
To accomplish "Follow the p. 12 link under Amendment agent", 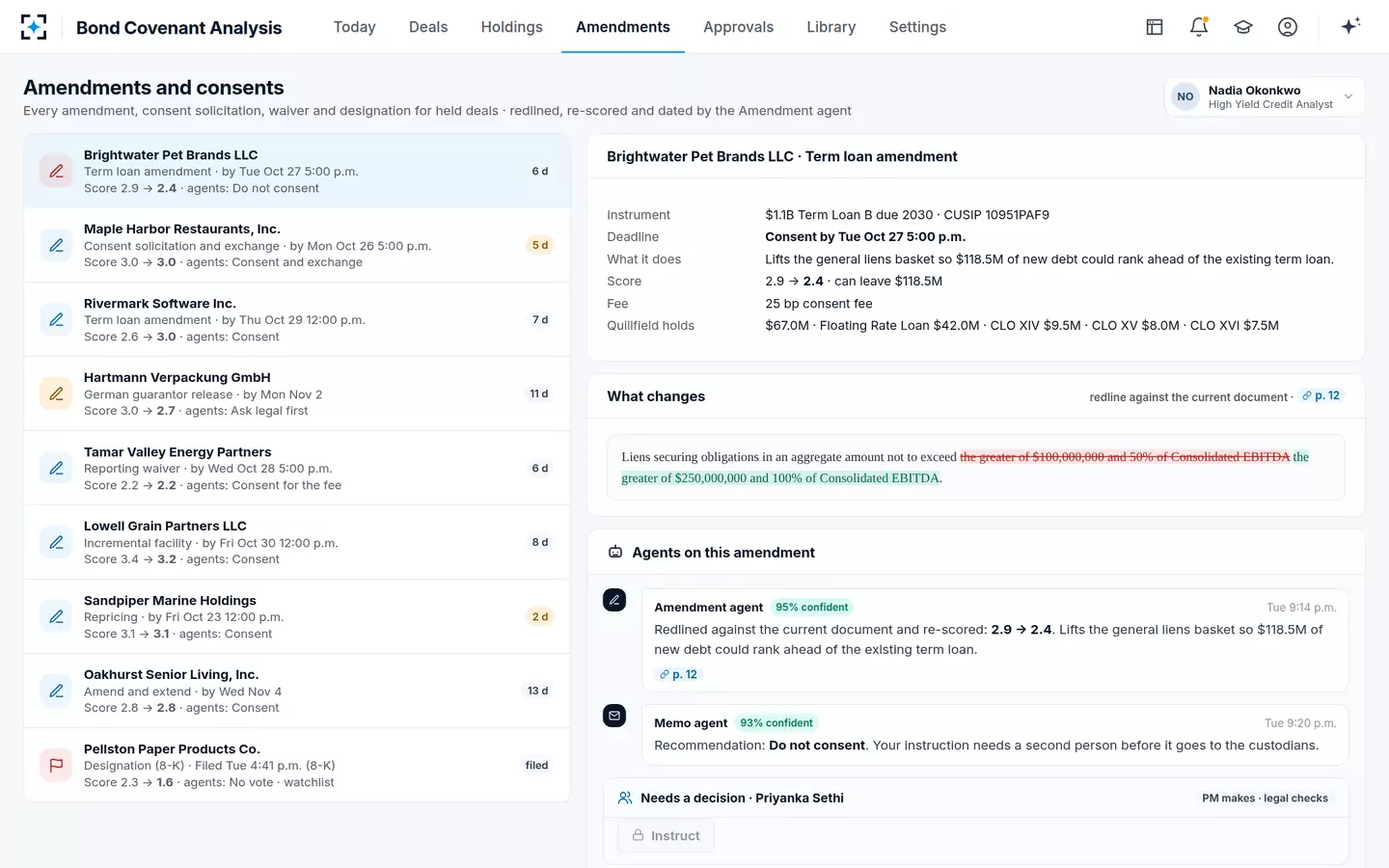I will click(678, 675).
